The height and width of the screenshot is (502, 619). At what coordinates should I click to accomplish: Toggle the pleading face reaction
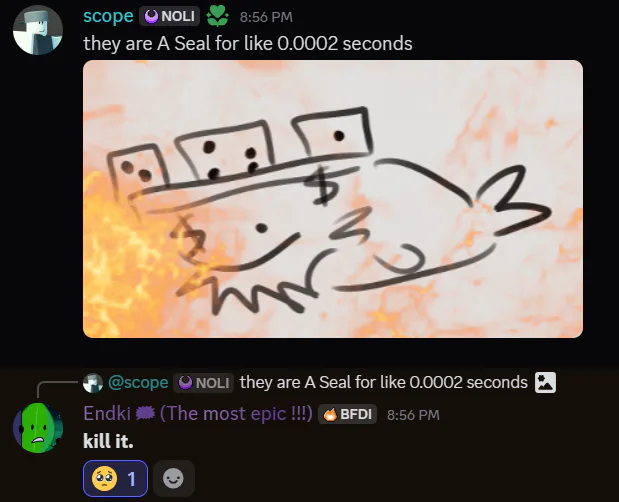click(115, 478)
